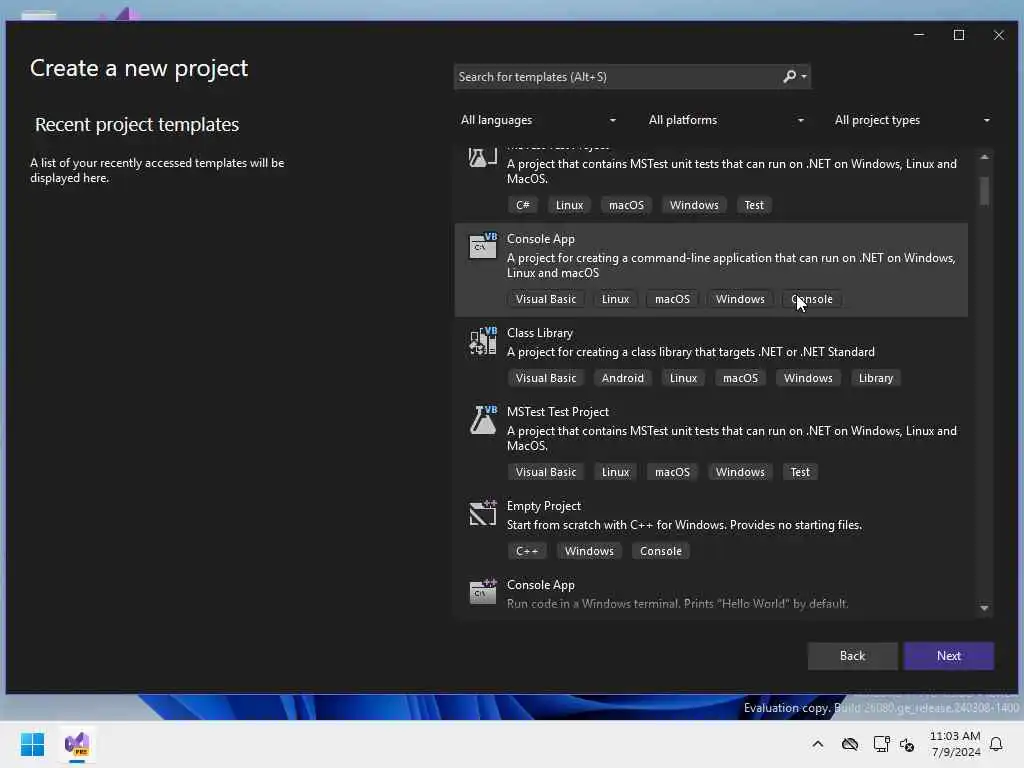This screenshot has height=768, width=1024.
Task: Expand the search options arrow next to the magnifier
Action: pos(804,77)
